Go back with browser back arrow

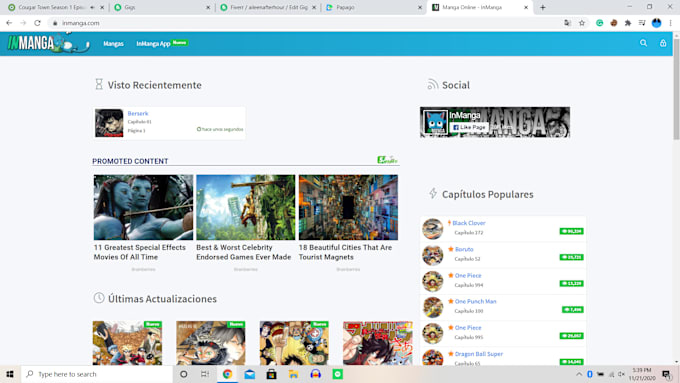click(x=9, y=23)
